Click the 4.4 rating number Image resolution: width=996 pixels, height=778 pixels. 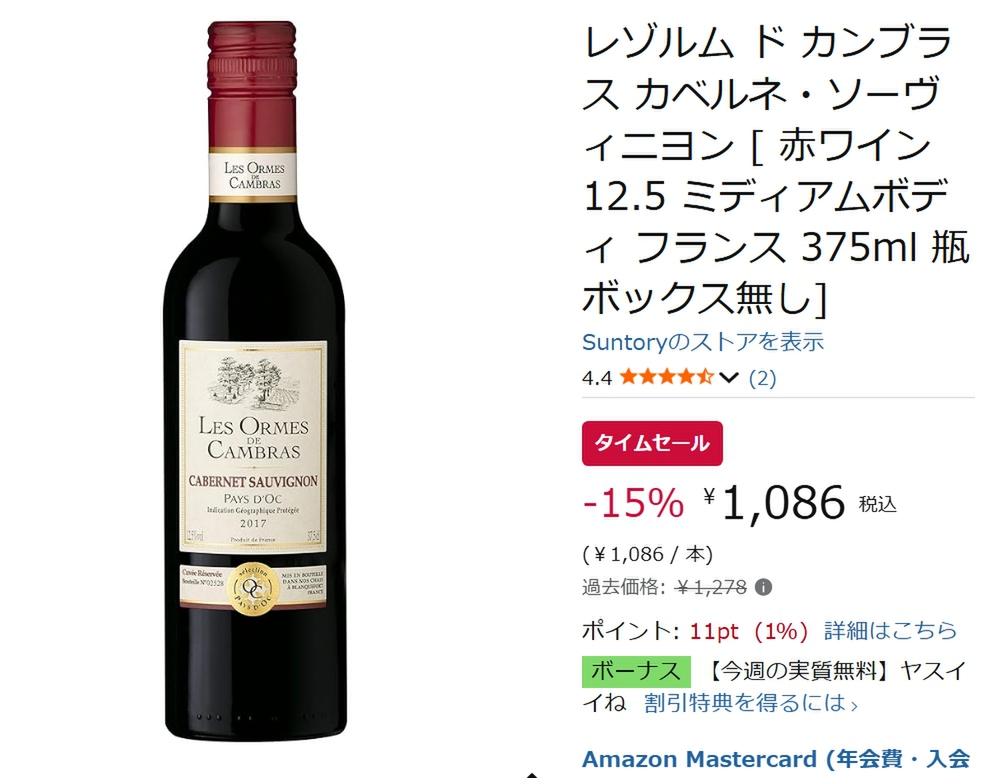(x=596, y=378)
